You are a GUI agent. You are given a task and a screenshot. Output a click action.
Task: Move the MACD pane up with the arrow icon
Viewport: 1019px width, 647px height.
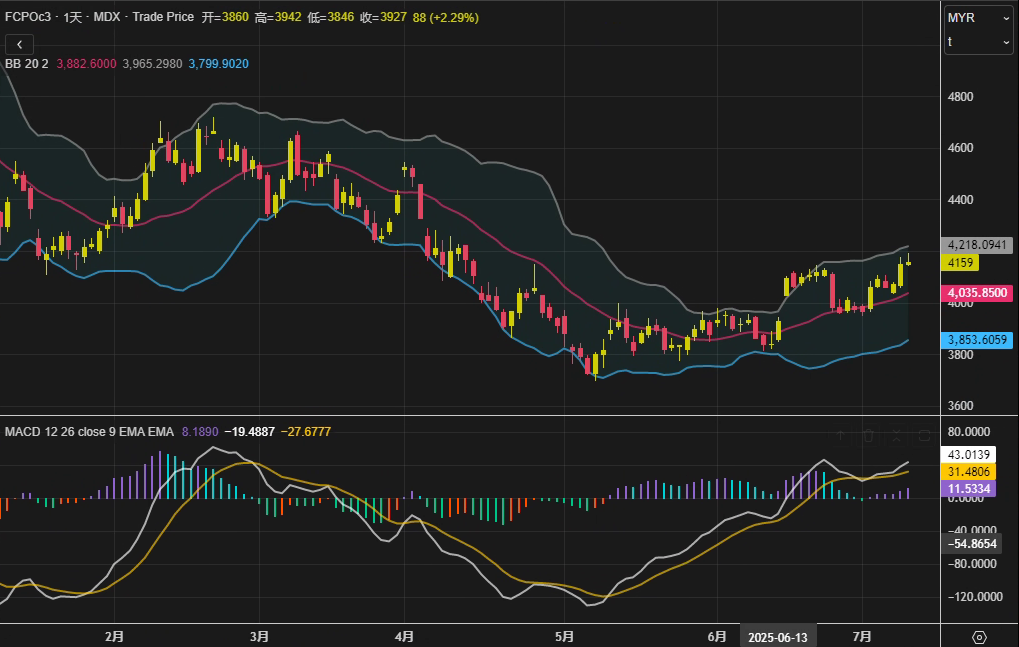coord(840,435)
